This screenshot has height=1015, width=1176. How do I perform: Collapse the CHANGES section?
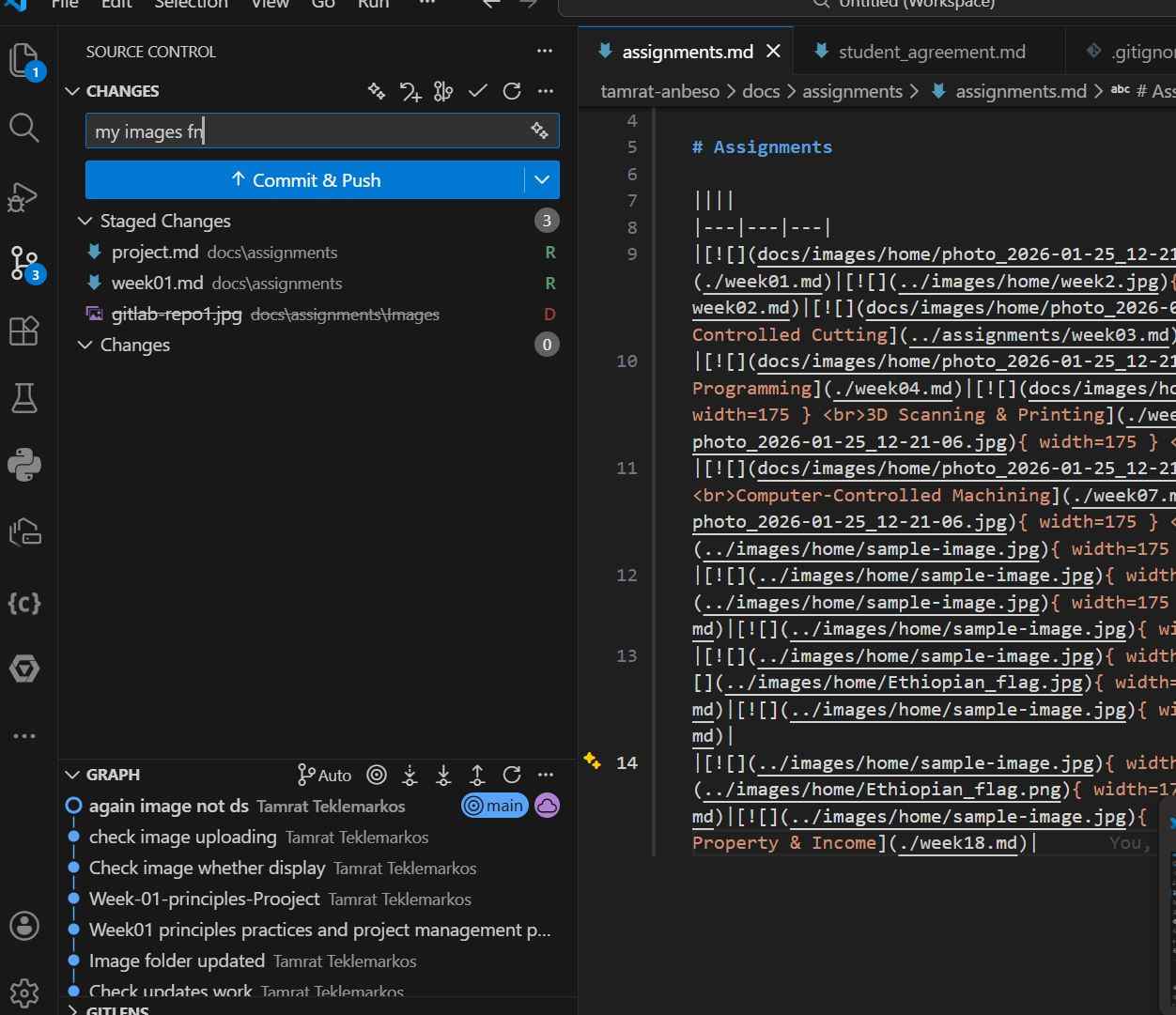click(72, 91)
